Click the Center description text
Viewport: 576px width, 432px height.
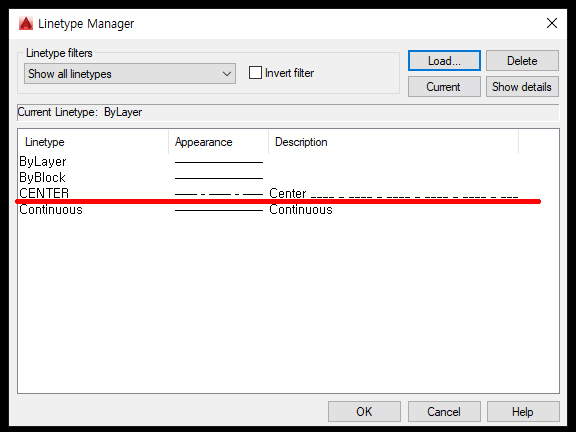[393, 193]
